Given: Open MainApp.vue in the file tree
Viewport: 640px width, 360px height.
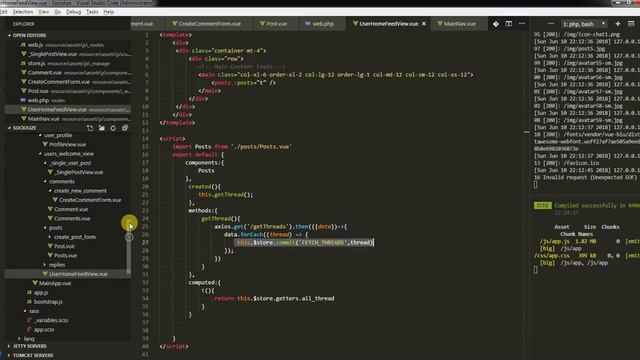Looking at the screenshot, I should 55,283.
